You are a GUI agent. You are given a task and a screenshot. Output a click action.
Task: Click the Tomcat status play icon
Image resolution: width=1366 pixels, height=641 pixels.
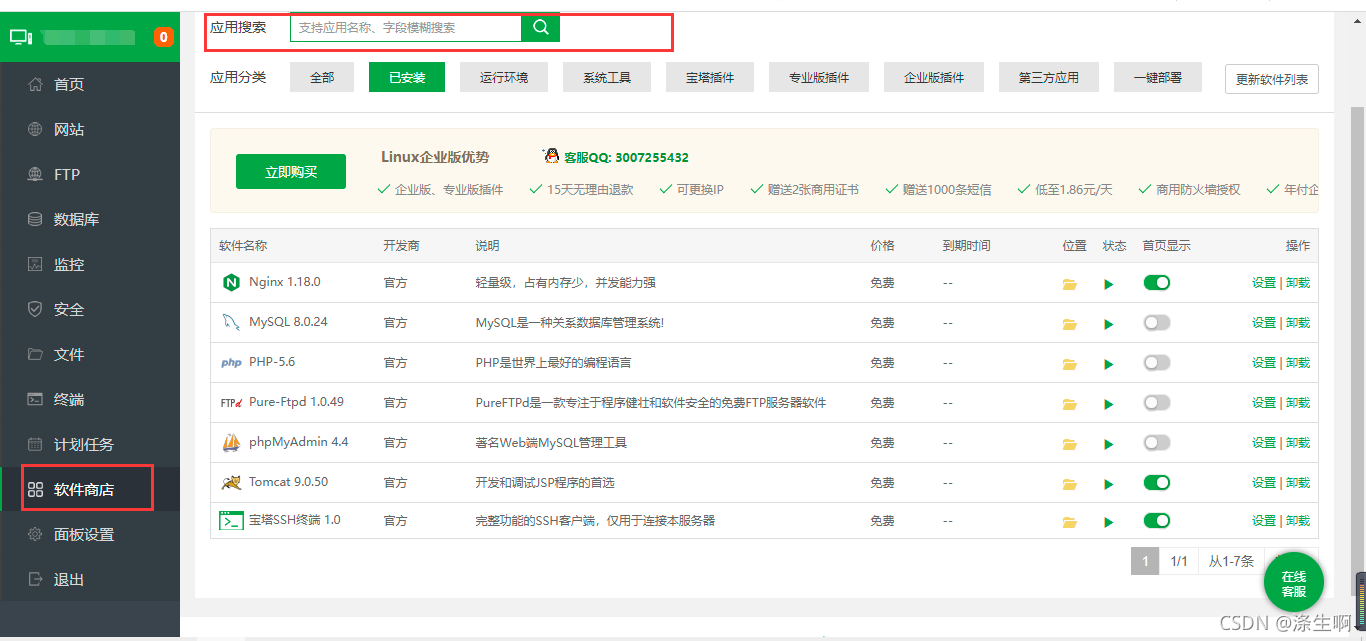pos(1108,484)
